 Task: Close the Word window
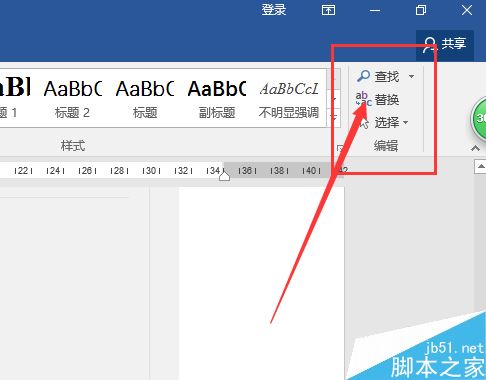click(x=467, y=10)
